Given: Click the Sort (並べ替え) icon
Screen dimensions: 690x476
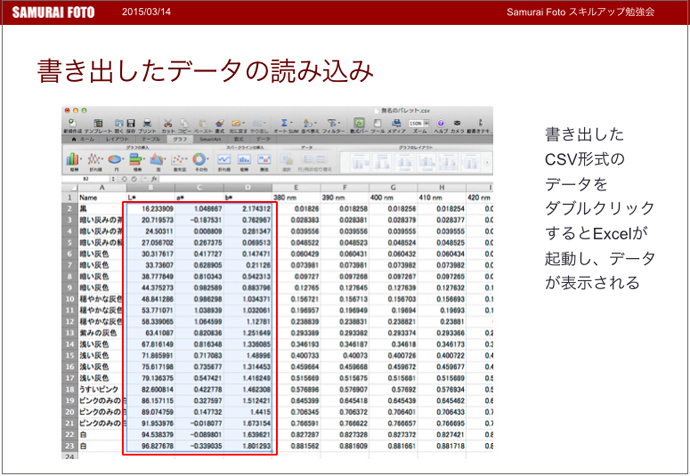Looking at the screenshot, I should (x=307, y=123).
